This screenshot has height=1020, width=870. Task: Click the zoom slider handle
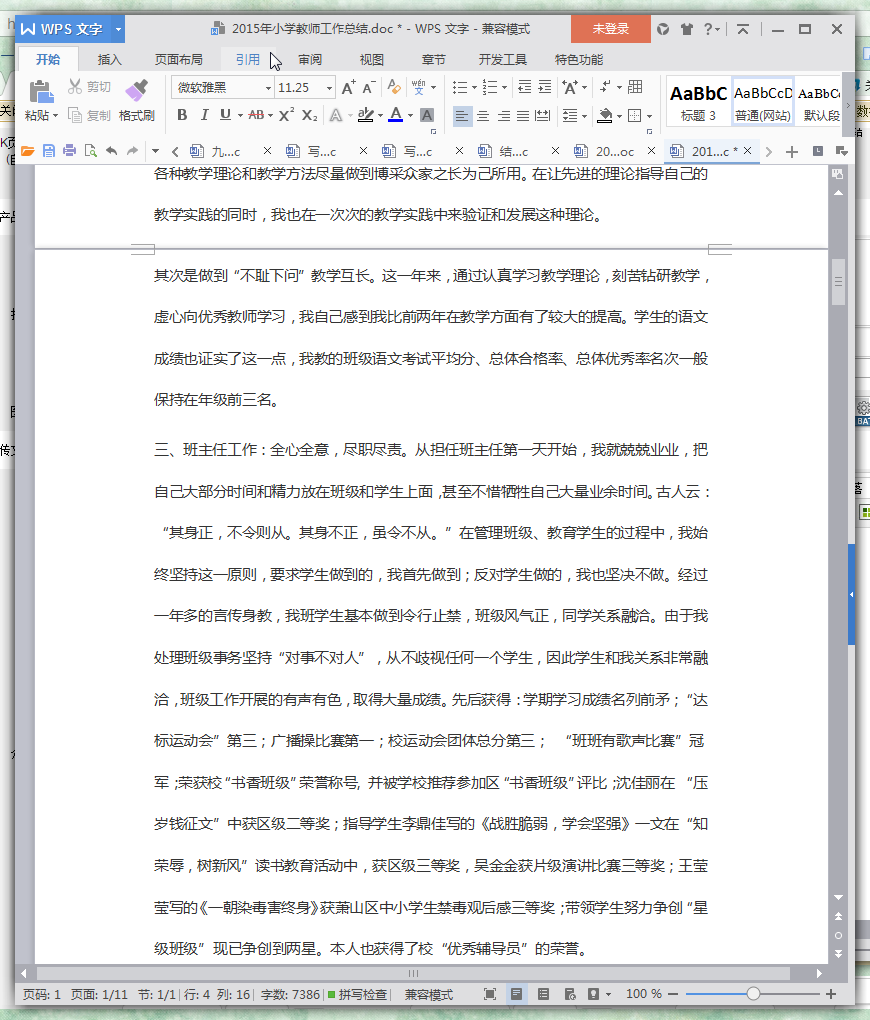(754, 994)
